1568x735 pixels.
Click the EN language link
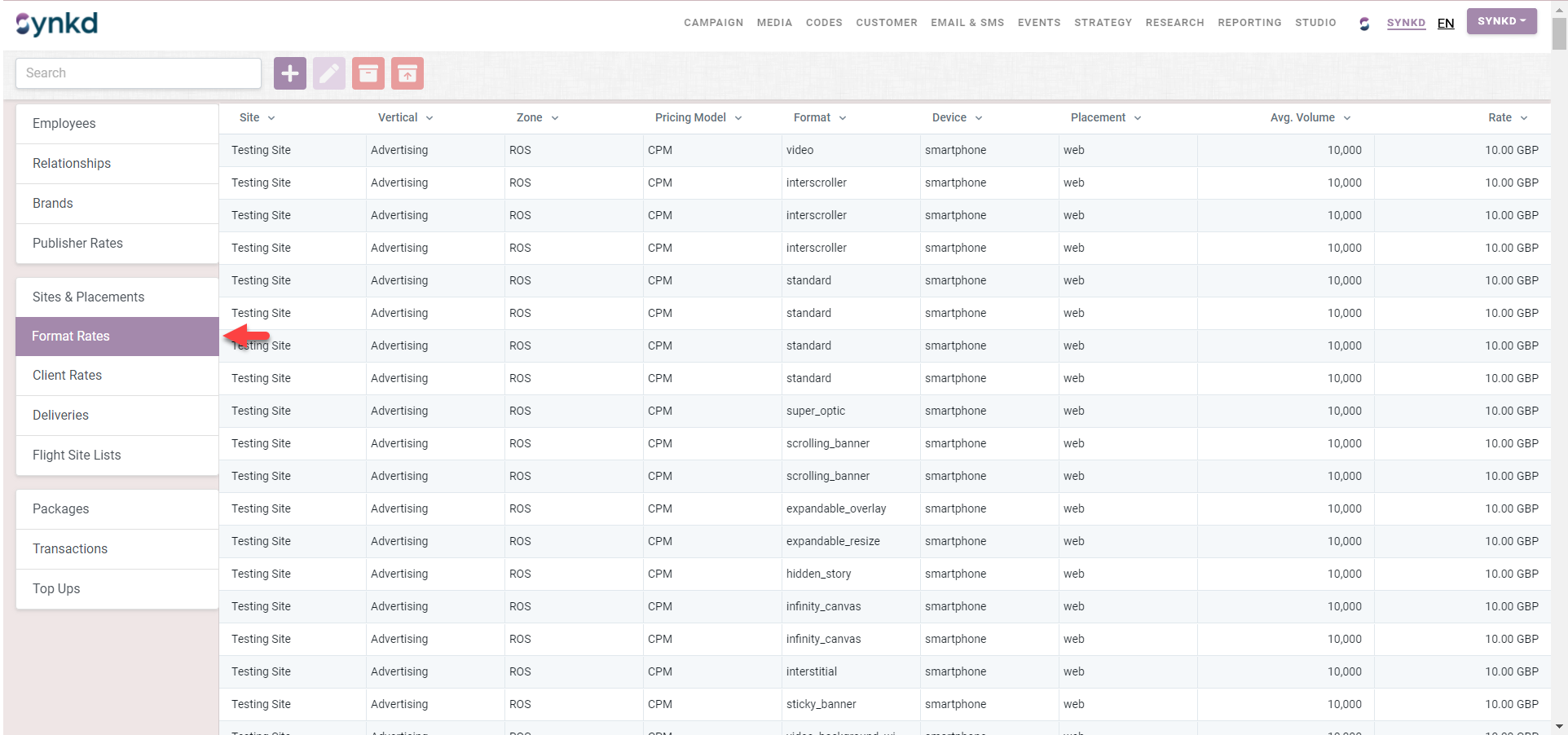pyautogui.click(x=1446, y=24)
